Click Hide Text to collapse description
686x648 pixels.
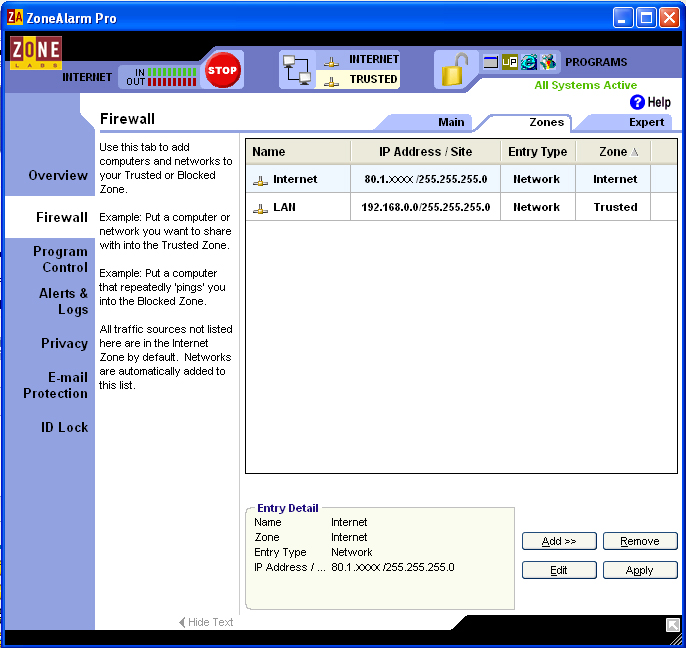click(x=206, y=622)
